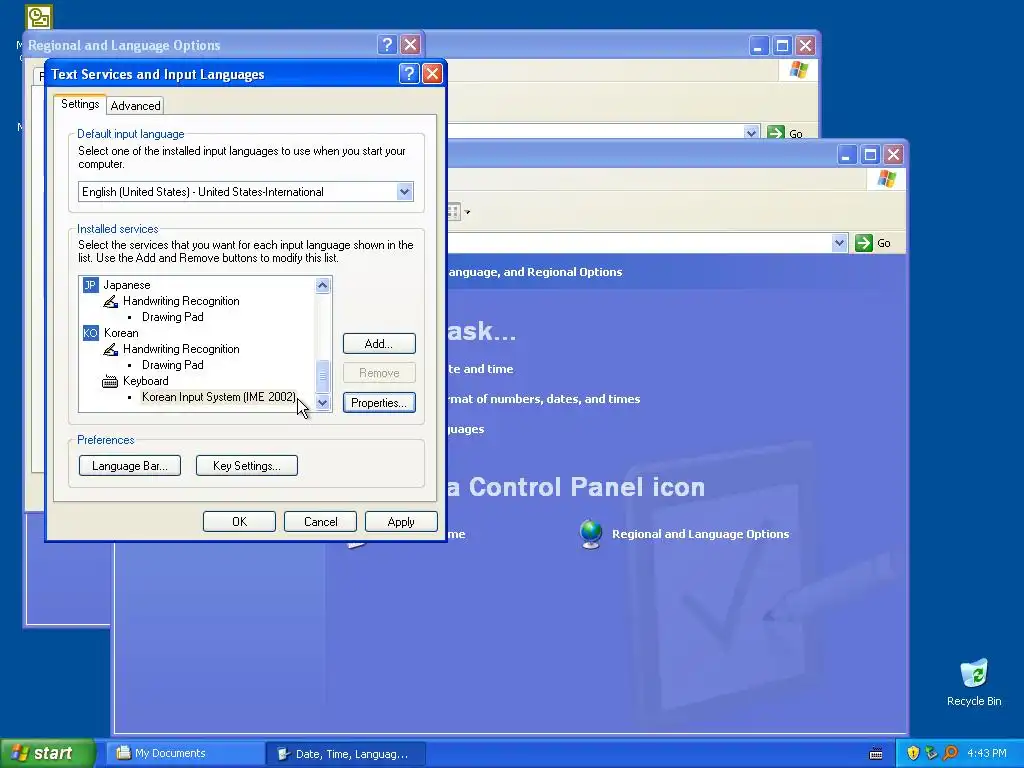The height and width of the screenshot is (768, 1024).
Task: Click the Views toolbar icon in Control Panel
Action: click(x=453, y=212)
